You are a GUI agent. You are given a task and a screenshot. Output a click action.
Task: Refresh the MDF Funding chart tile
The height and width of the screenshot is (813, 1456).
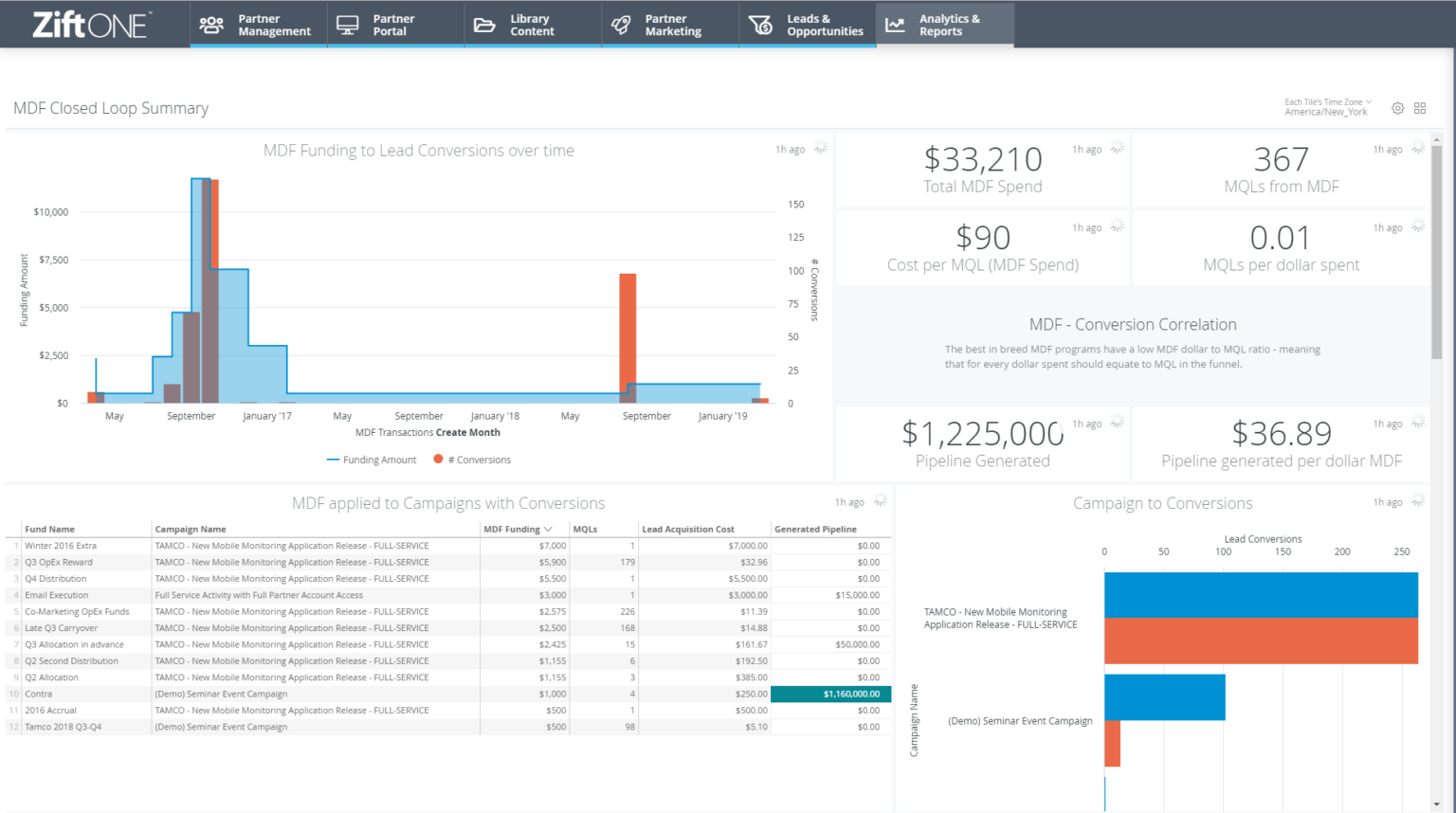(820, 147)
